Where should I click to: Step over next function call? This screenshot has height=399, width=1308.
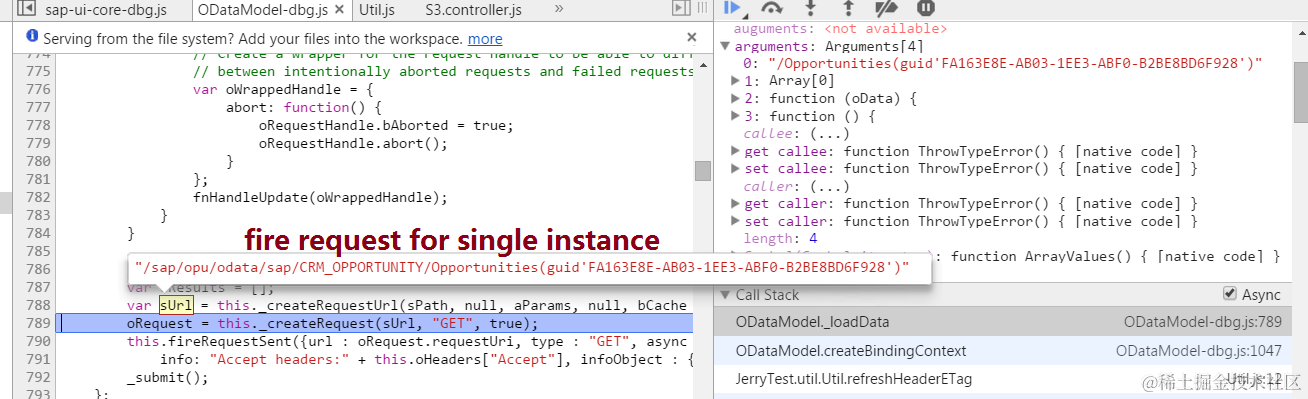(772, 8)
